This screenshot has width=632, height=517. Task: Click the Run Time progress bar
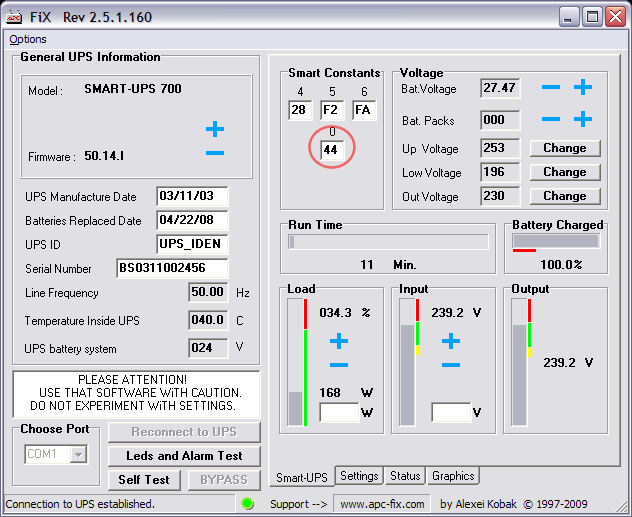[389, 242]
